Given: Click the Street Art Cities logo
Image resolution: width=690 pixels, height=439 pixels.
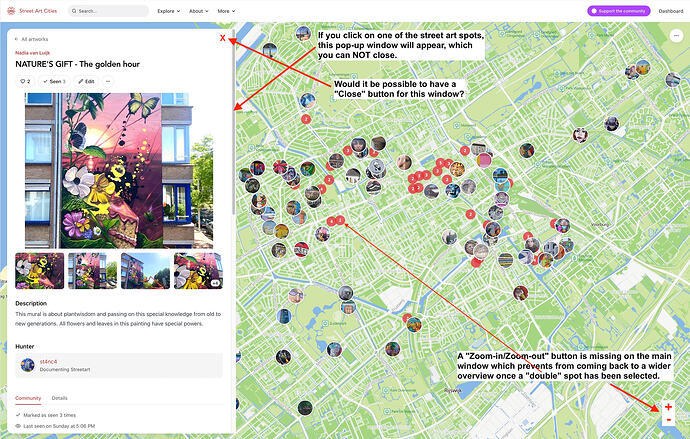Looking at the screenshot, I should point(32,11).
